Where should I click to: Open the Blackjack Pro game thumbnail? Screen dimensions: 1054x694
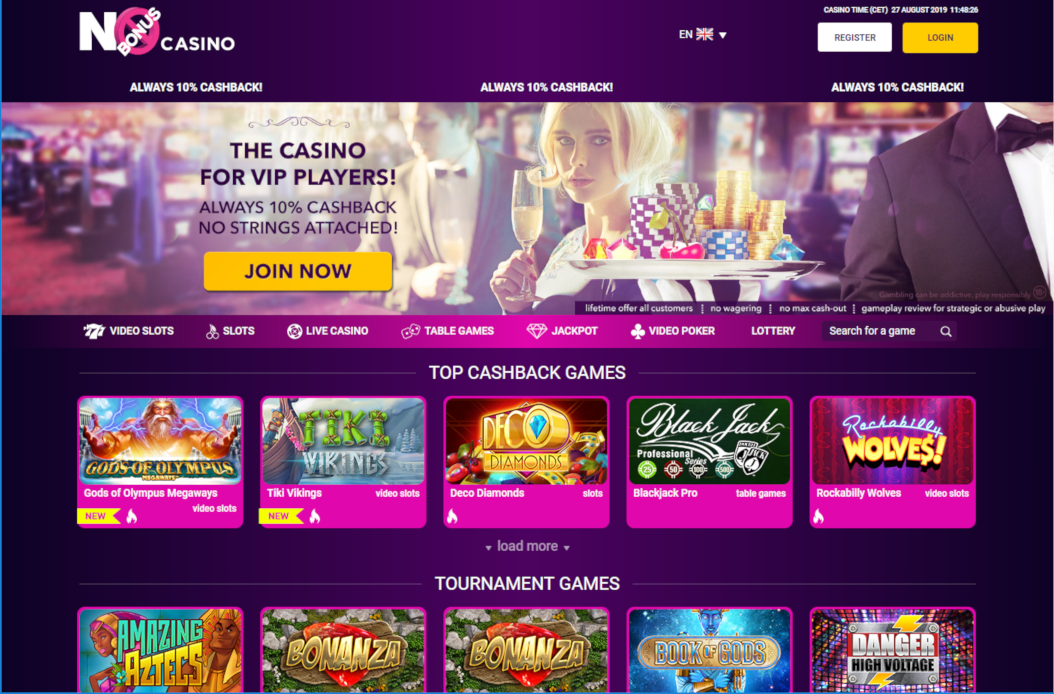(709, 440)
